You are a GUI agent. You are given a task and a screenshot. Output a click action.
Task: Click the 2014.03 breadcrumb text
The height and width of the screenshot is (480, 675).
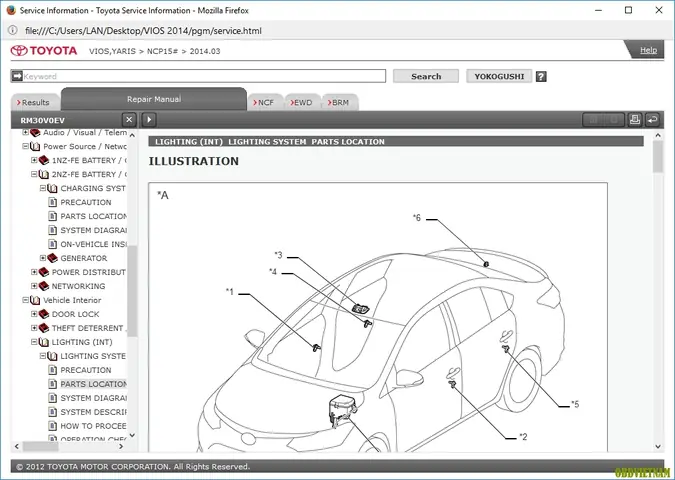tap(205, 51)
